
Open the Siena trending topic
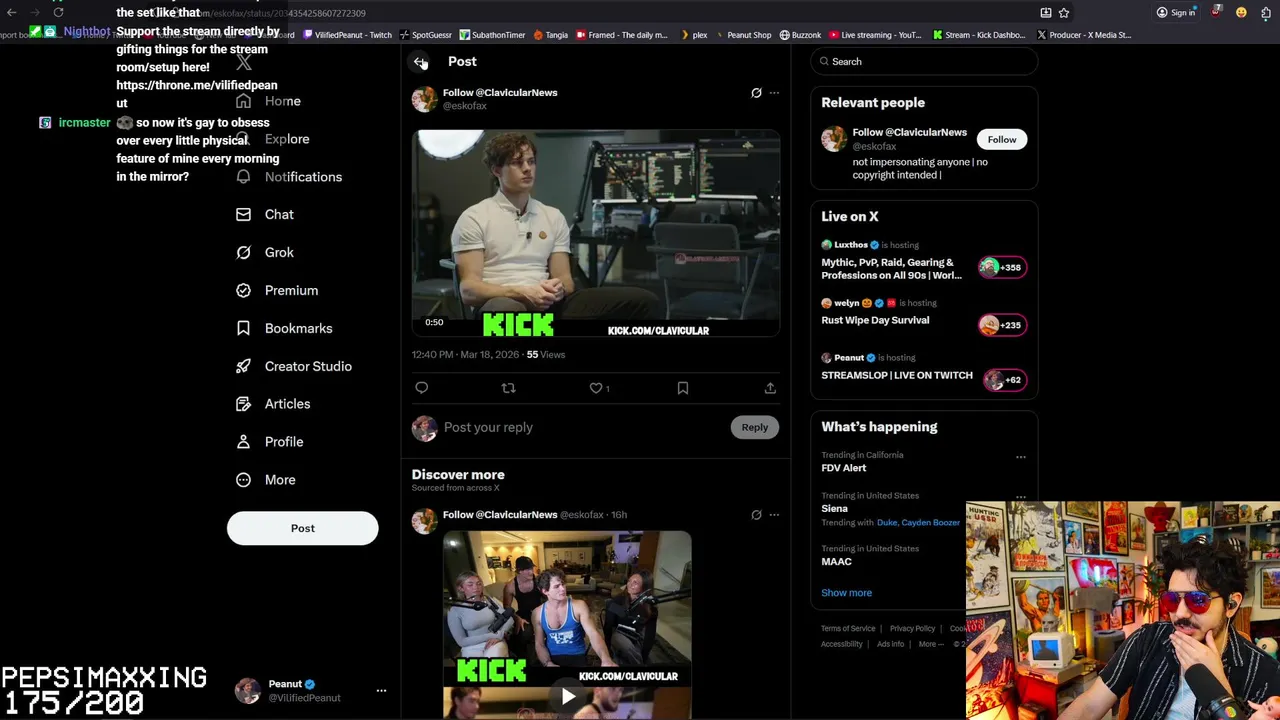tap(834, 509)
